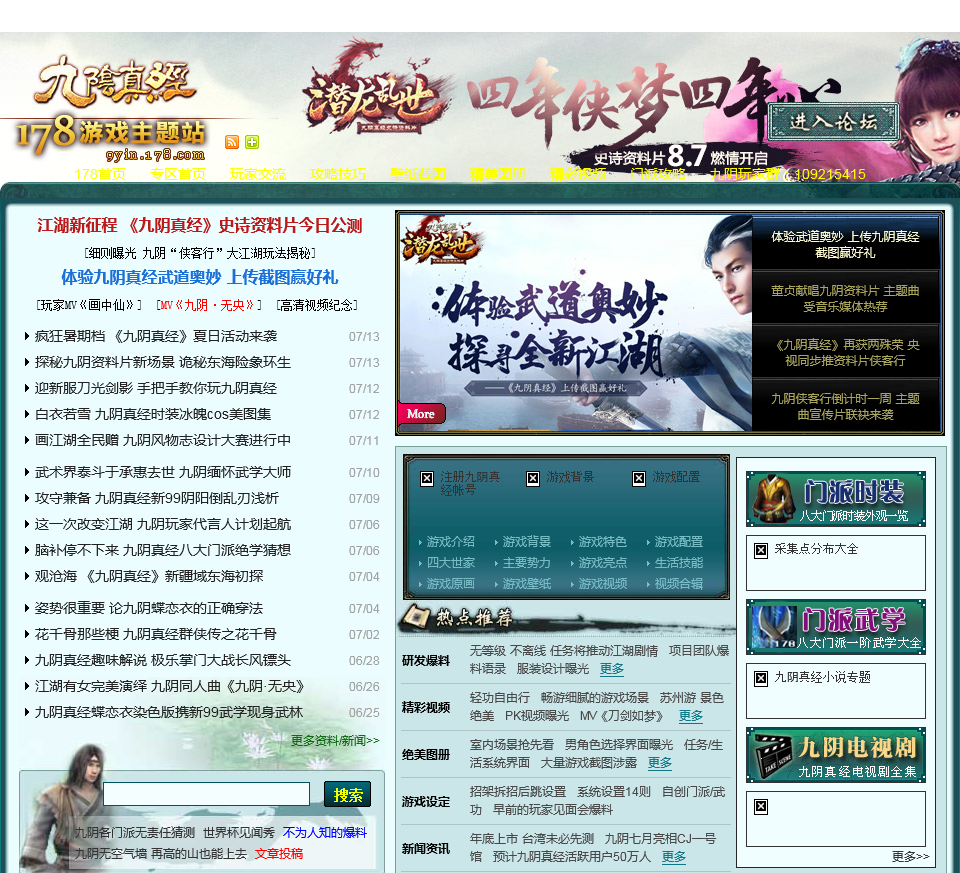960x873 pixels.
Task: Click the red More button on slideshow
Action: coord(421,414)
